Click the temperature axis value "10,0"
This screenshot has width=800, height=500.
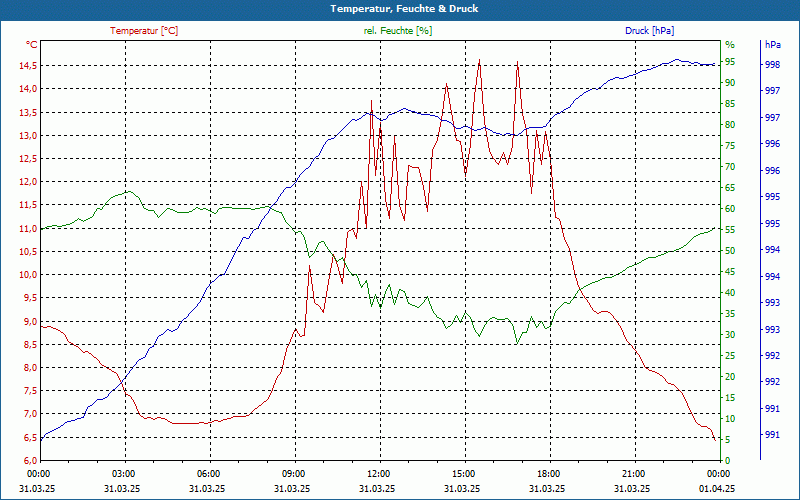pos(28,275)
